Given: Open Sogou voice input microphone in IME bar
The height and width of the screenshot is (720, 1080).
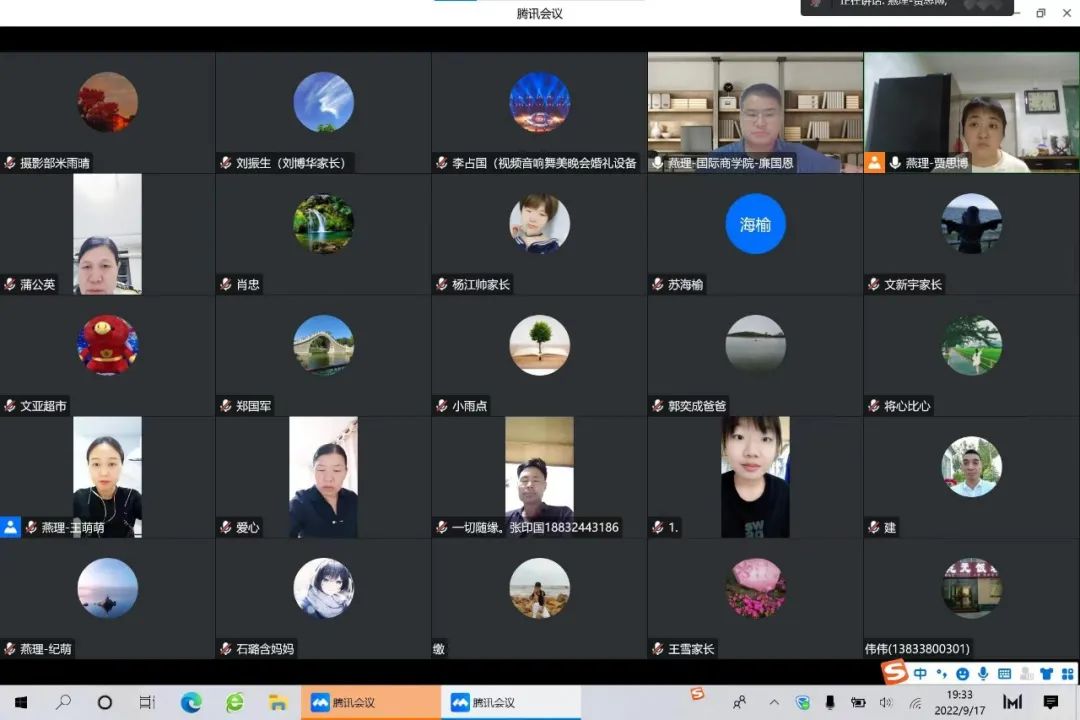Looking at the screenshot, I should click(x=983, y=674).
